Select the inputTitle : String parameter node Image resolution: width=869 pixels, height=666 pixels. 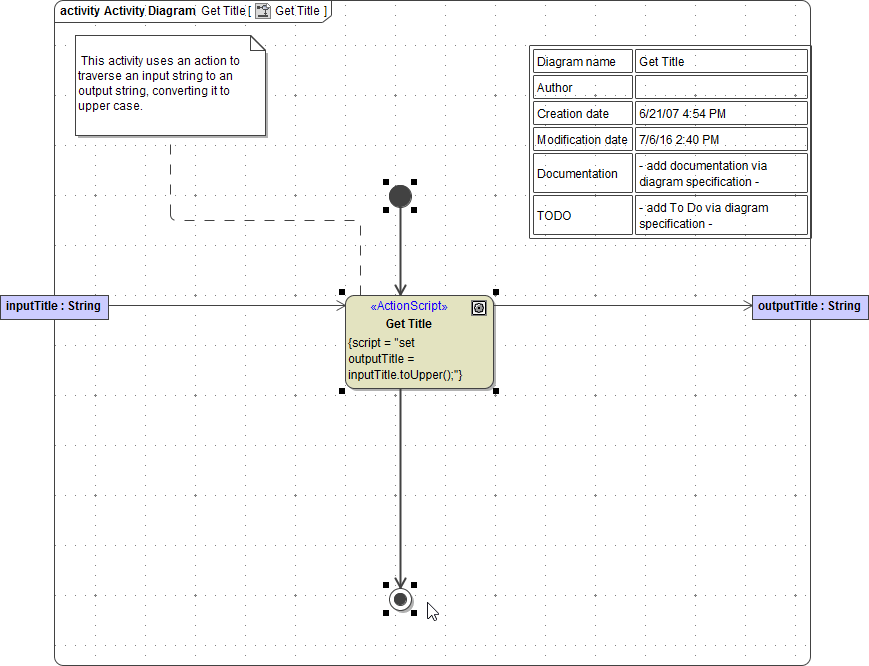[x=54, y=306]
